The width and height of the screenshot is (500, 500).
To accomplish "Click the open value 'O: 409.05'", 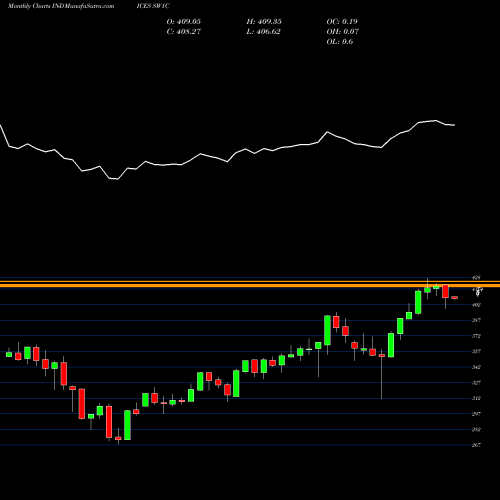I will coord(184,22).
